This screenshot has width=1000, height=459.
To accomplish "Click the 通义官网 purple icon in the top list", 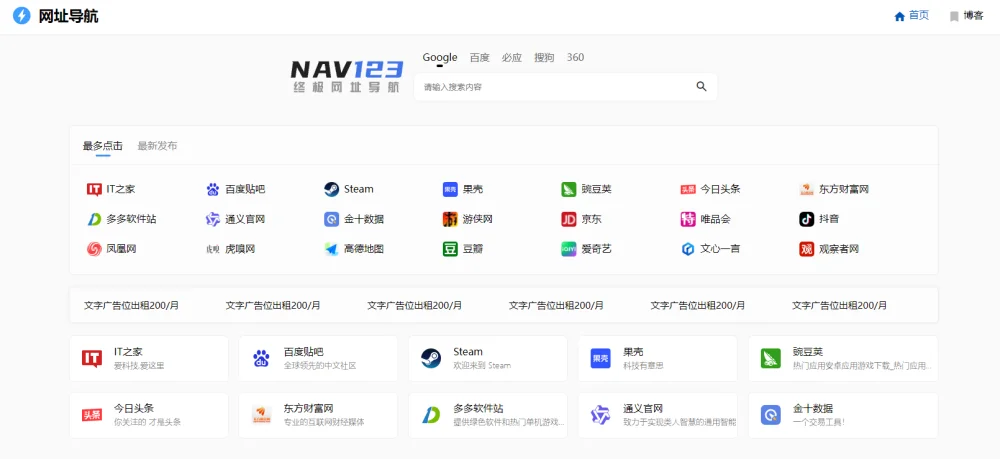I will click(212, 219).
